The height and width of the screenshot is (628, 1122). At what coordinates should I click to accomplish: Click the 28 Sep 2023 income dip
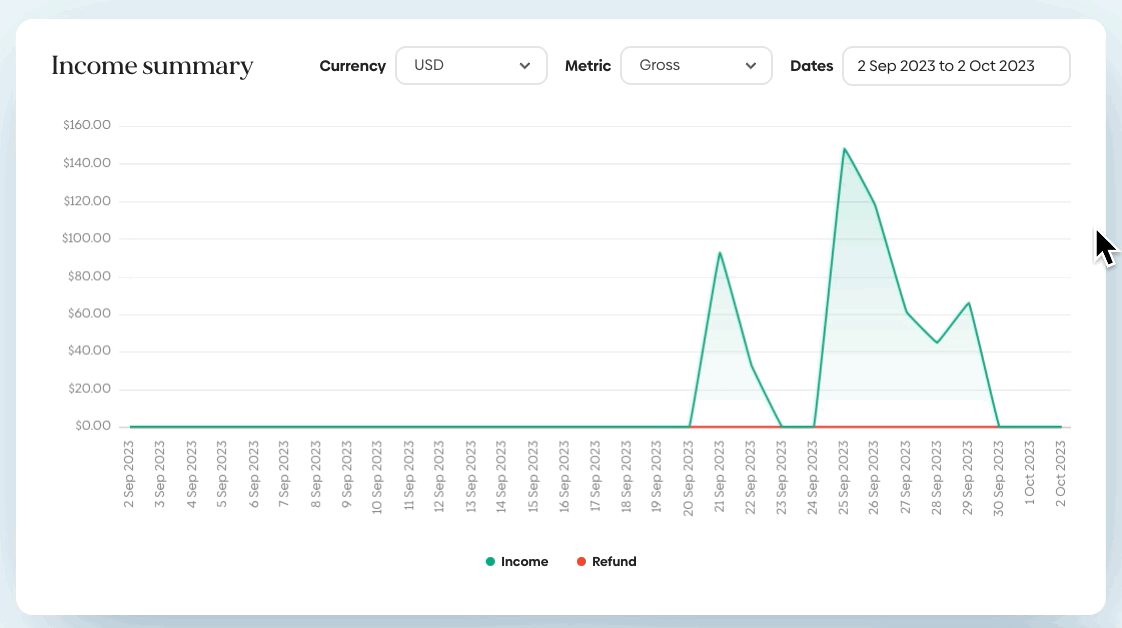click(937, 343)
